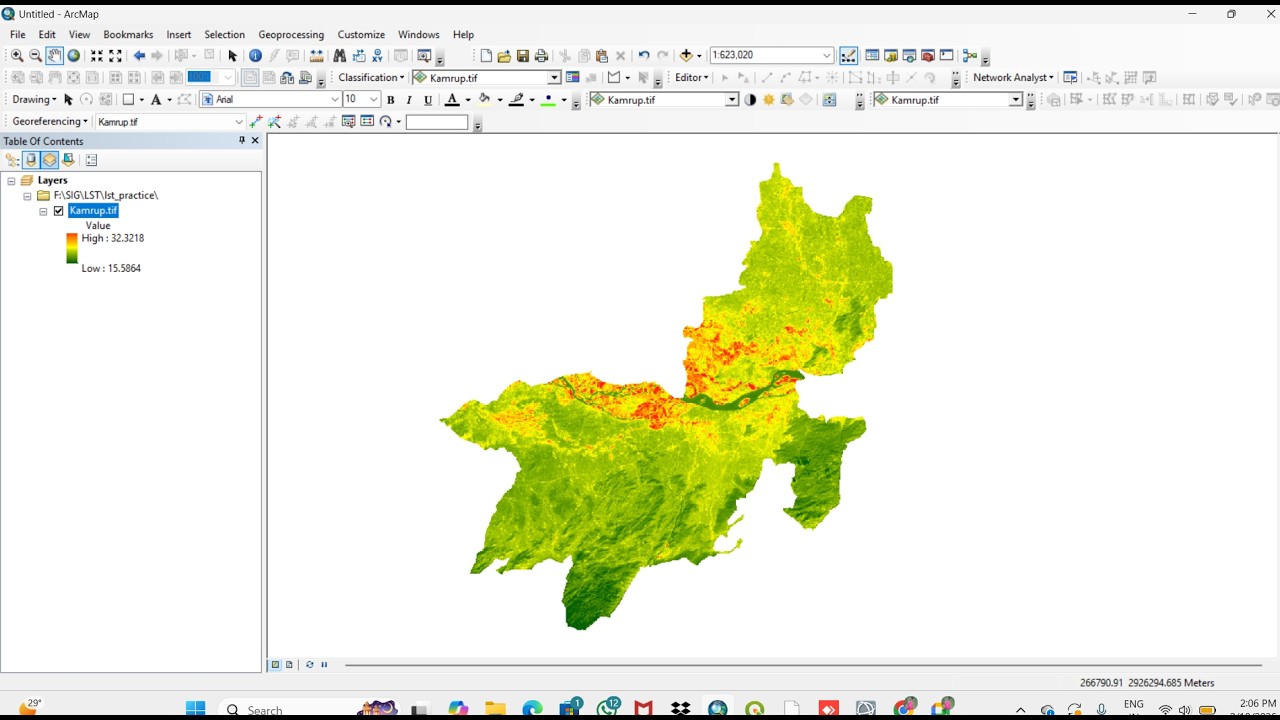This screenshot has height=720, width=1280.
Task: Open the Editor toolbar icon
Action: pyautogui.click(x=848, y=56)
